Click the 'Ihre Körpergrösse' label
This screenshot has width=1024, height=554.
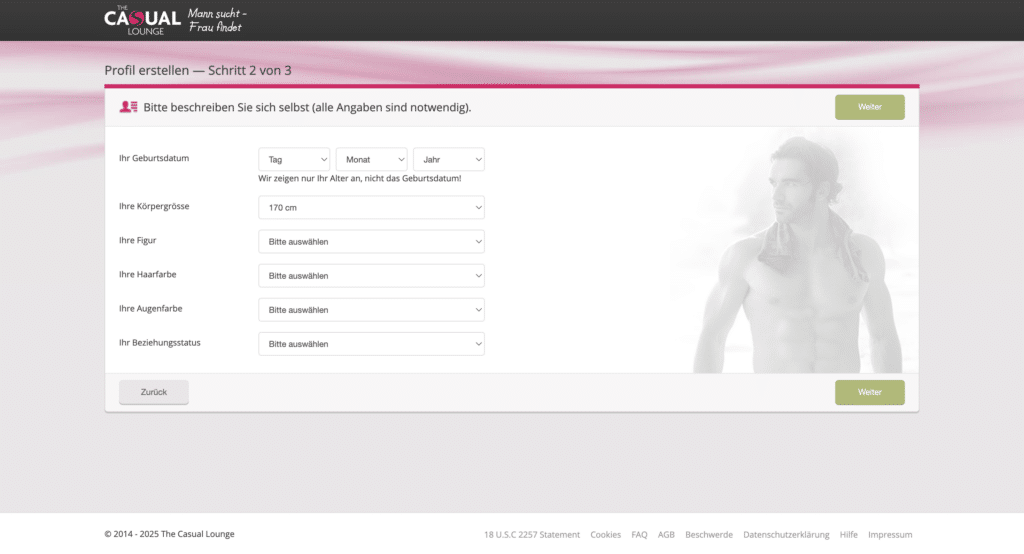[154, 206]
